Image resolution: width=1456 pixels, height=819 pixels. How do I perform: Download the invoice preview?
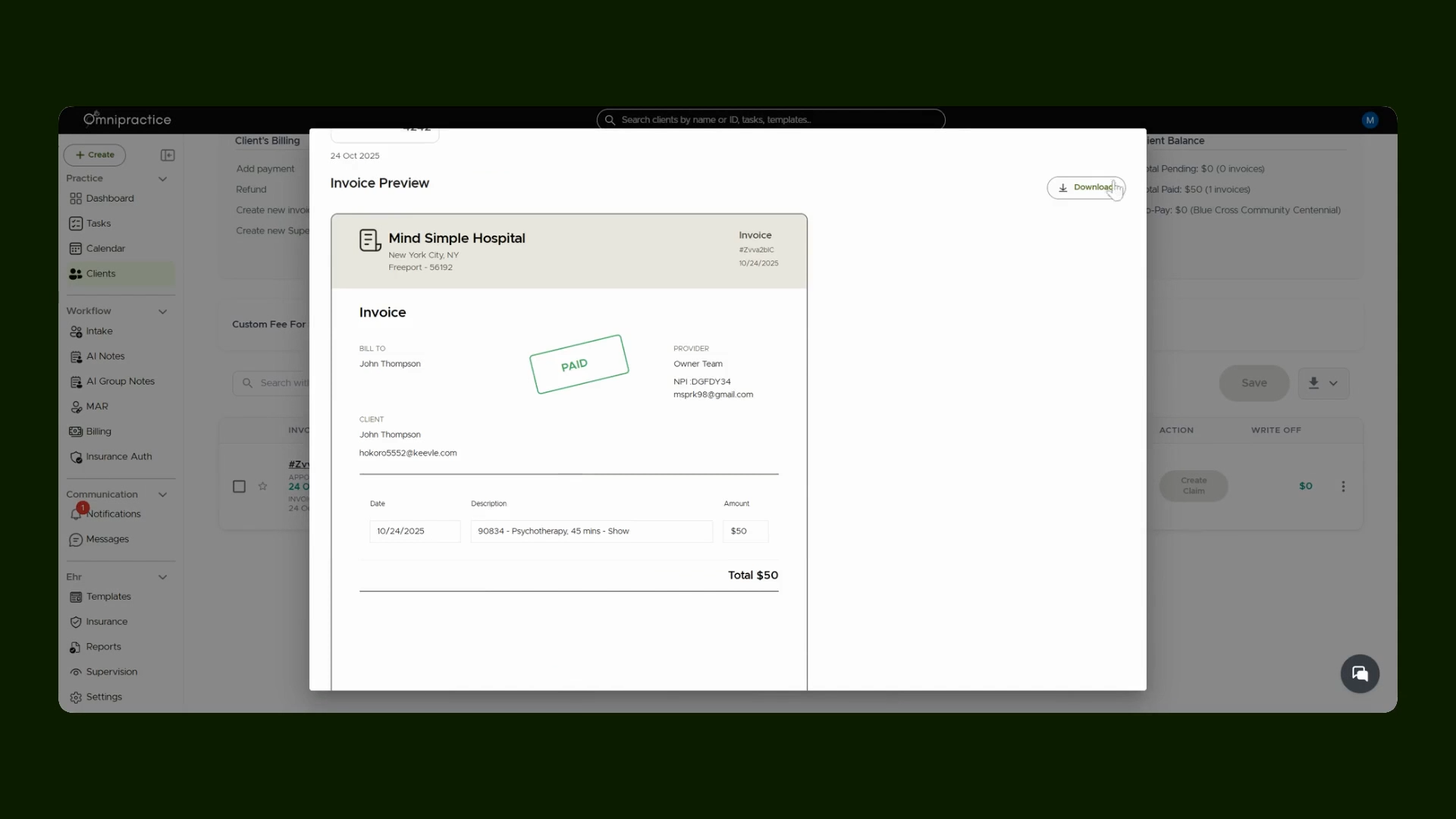(x=1085, y=187)
